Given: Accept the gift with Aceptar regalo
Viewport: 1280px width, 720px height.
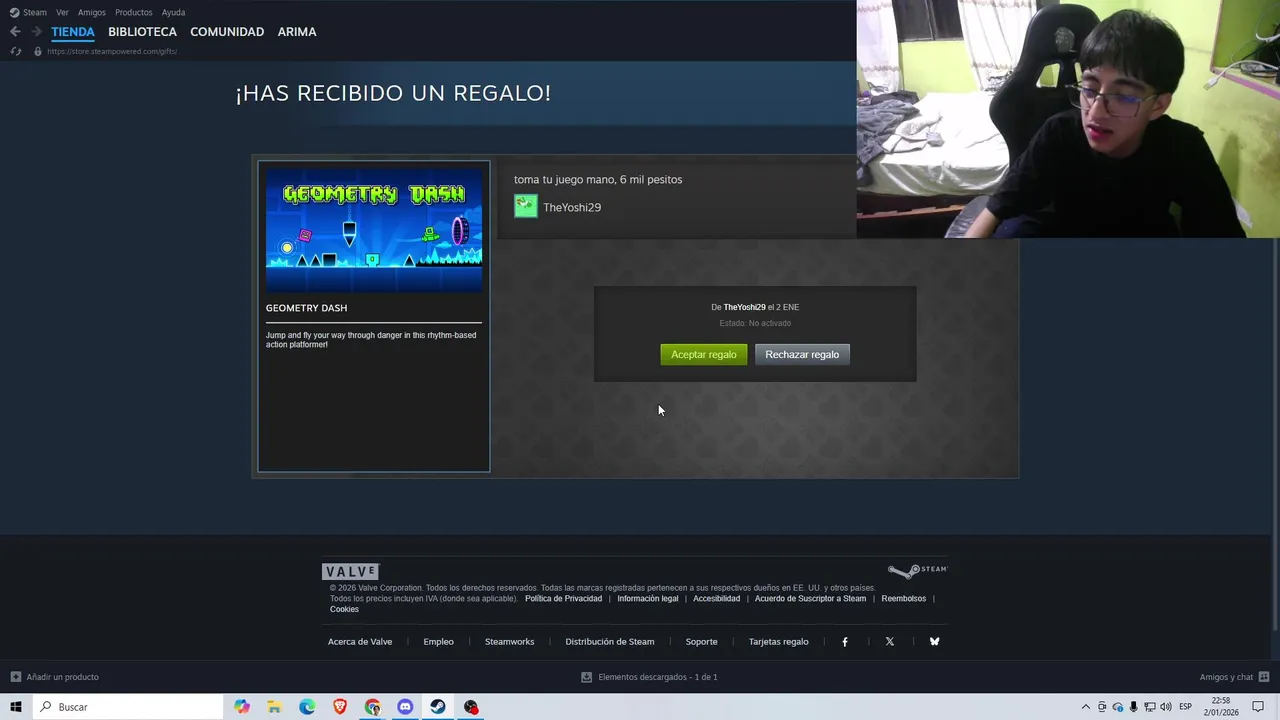Looking at the screenshot, I should pyautogui.click(x=704, y=354).
